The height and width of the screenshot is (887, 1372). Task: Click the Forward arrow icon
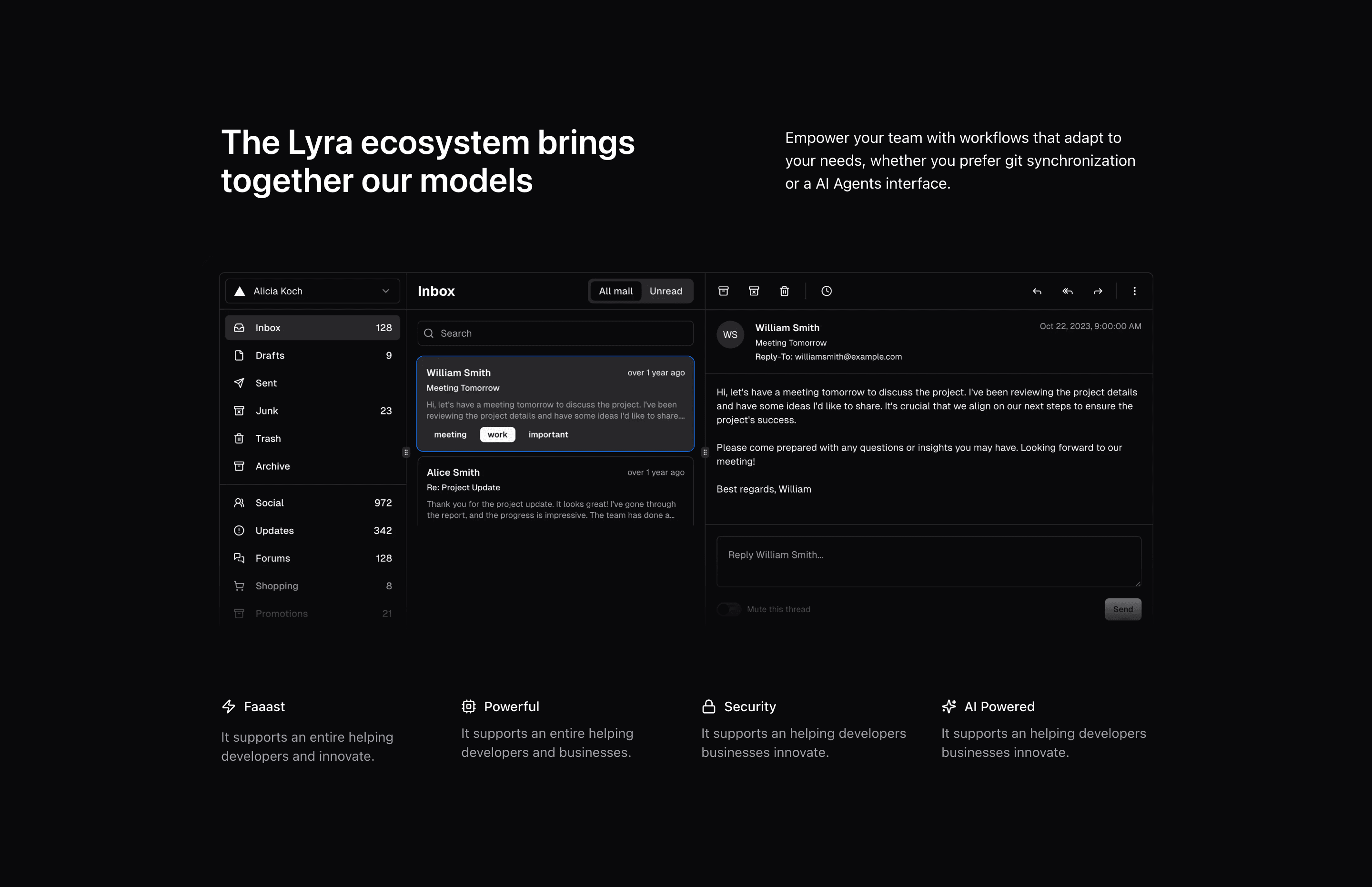[1098, 291]
